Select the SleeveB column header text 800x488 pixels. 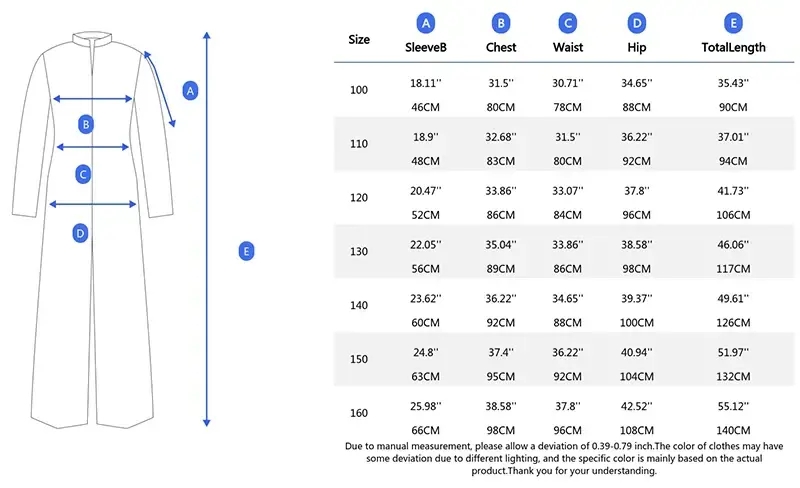tap(426, 47)
